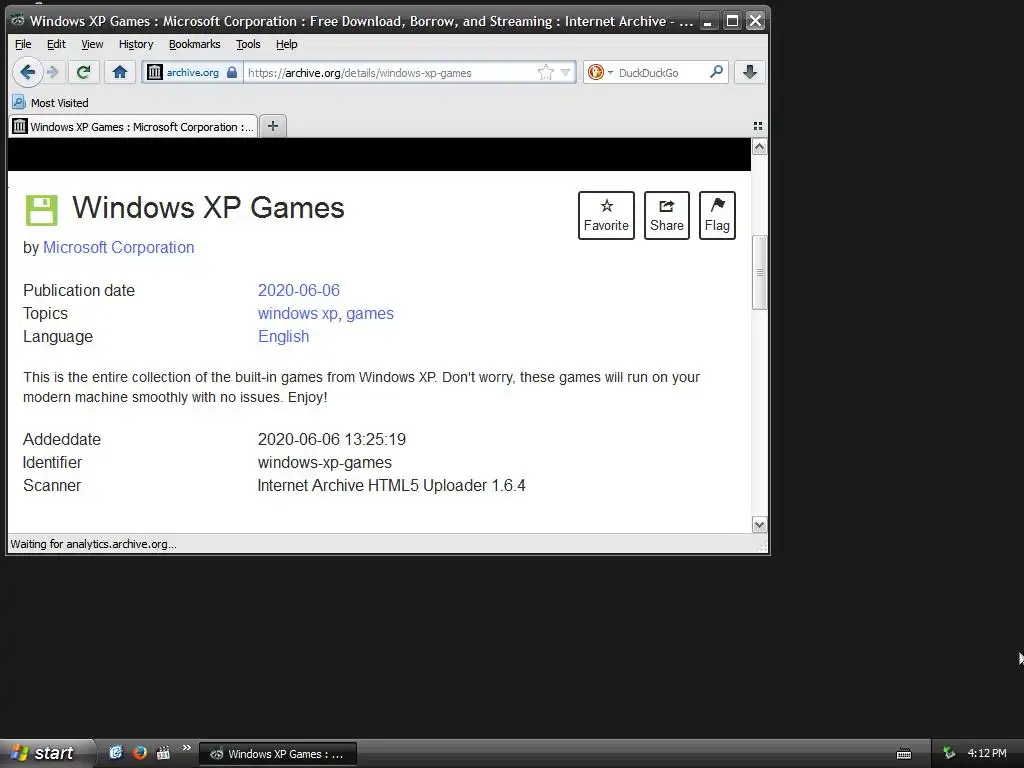Open the Microsoft Corporation creator link

point(118,248)
